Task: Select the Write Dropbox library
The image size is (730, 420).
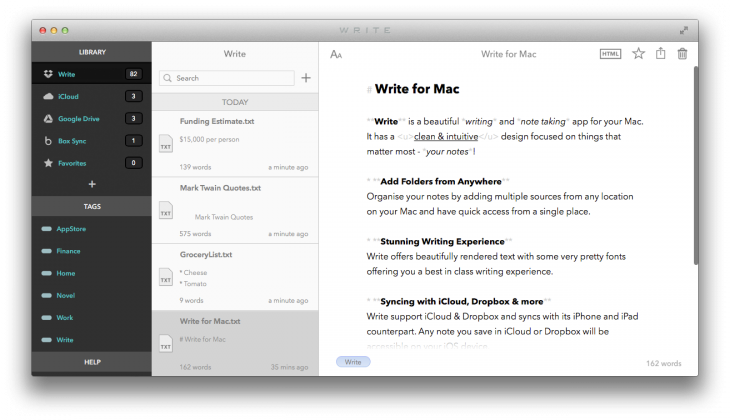Action: coord(92,74)
